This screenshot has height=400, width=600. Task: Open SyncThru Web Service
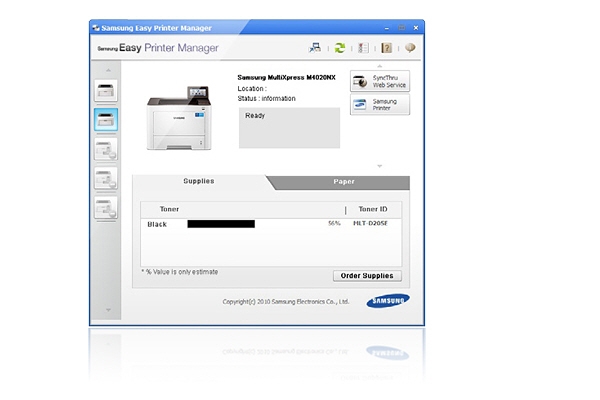[380, 81]
